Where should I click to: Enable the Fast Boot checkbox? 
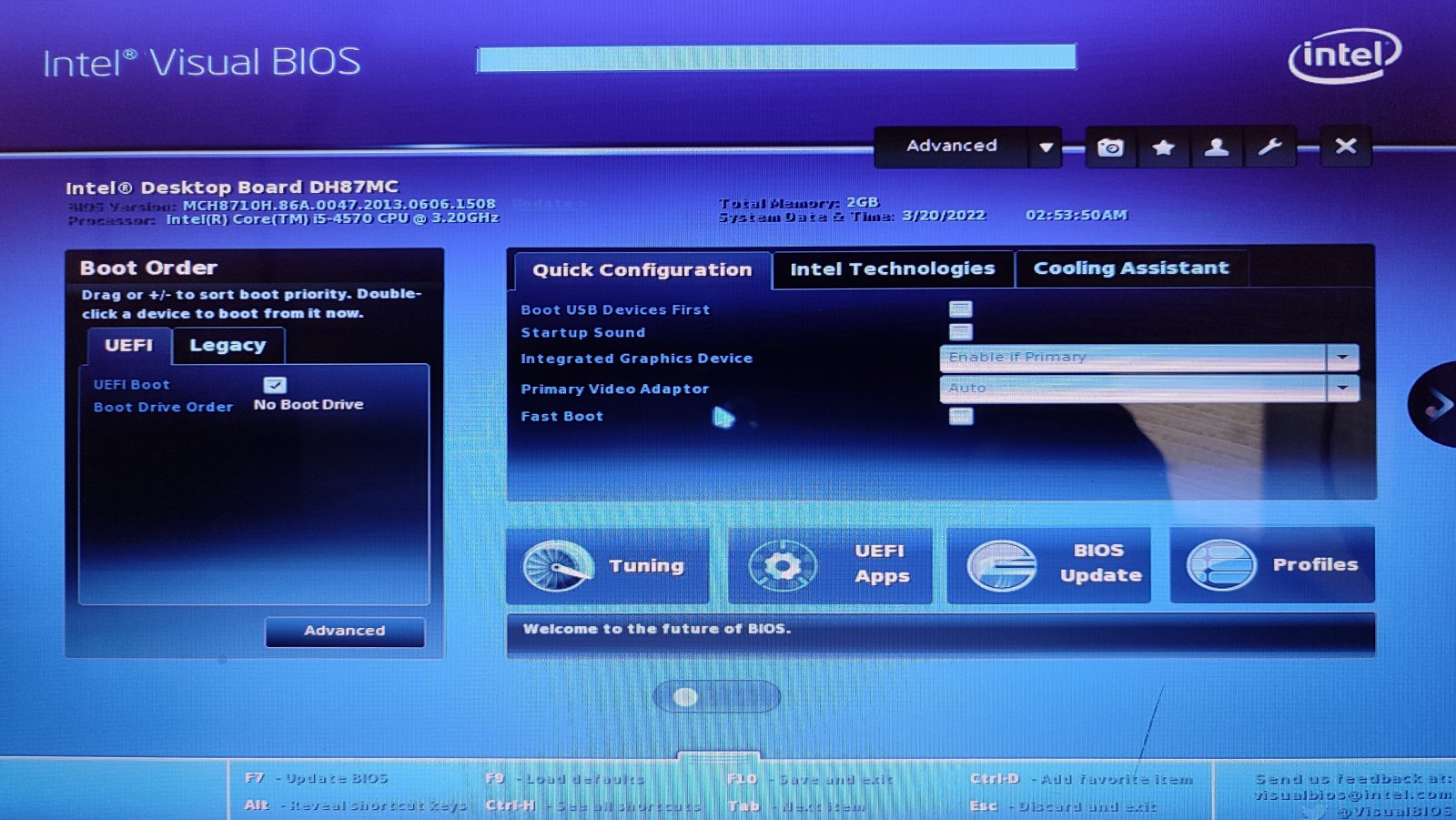coord(961,416)
